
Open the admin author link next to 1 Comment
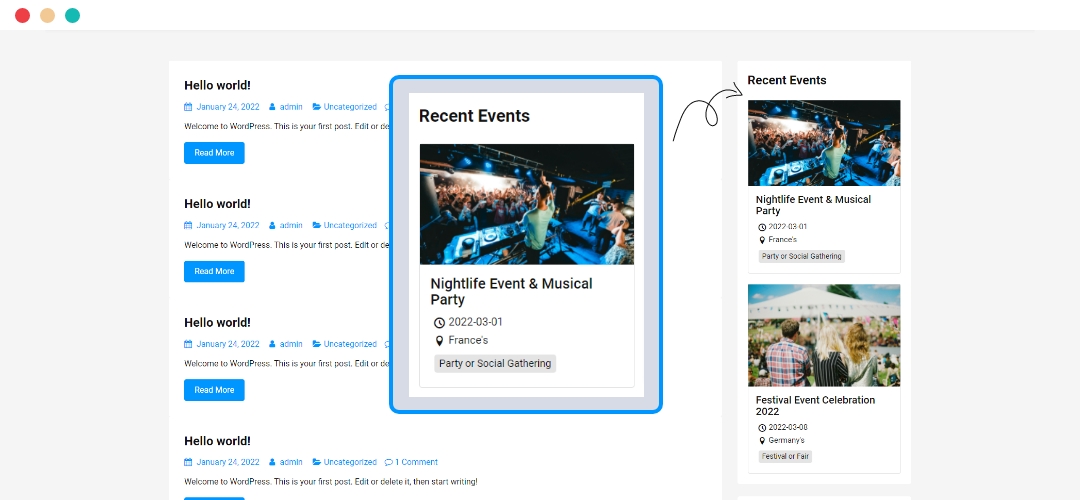(291, 462)
